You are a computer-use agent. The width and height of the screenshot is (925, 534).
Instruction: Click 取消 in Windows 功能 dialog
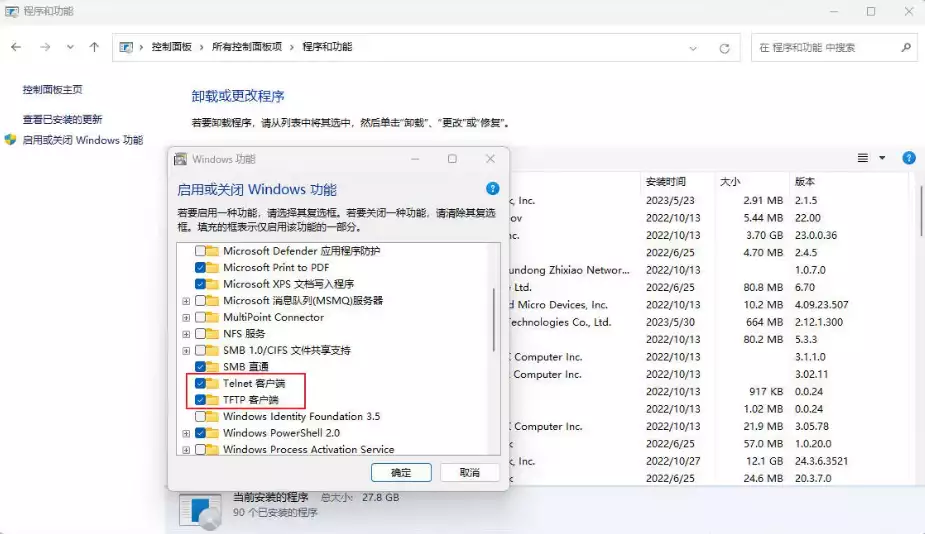[470, 473]
